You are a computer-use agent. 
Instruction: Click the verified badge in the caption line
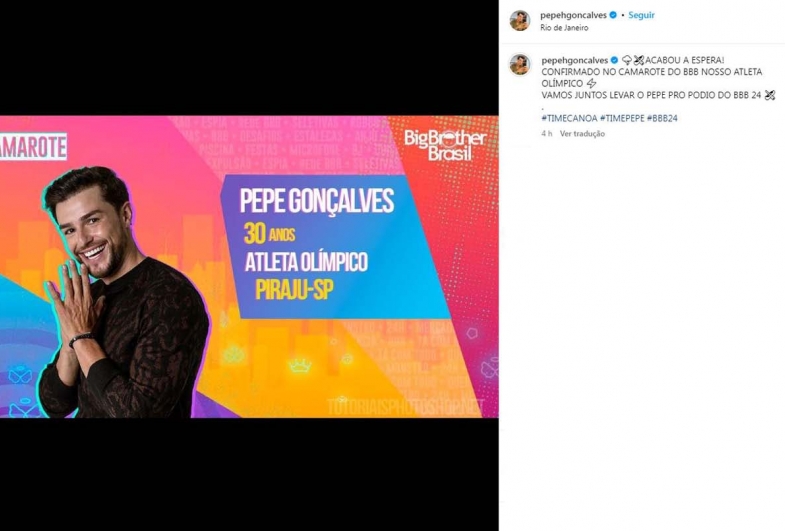tap(614, 60)
